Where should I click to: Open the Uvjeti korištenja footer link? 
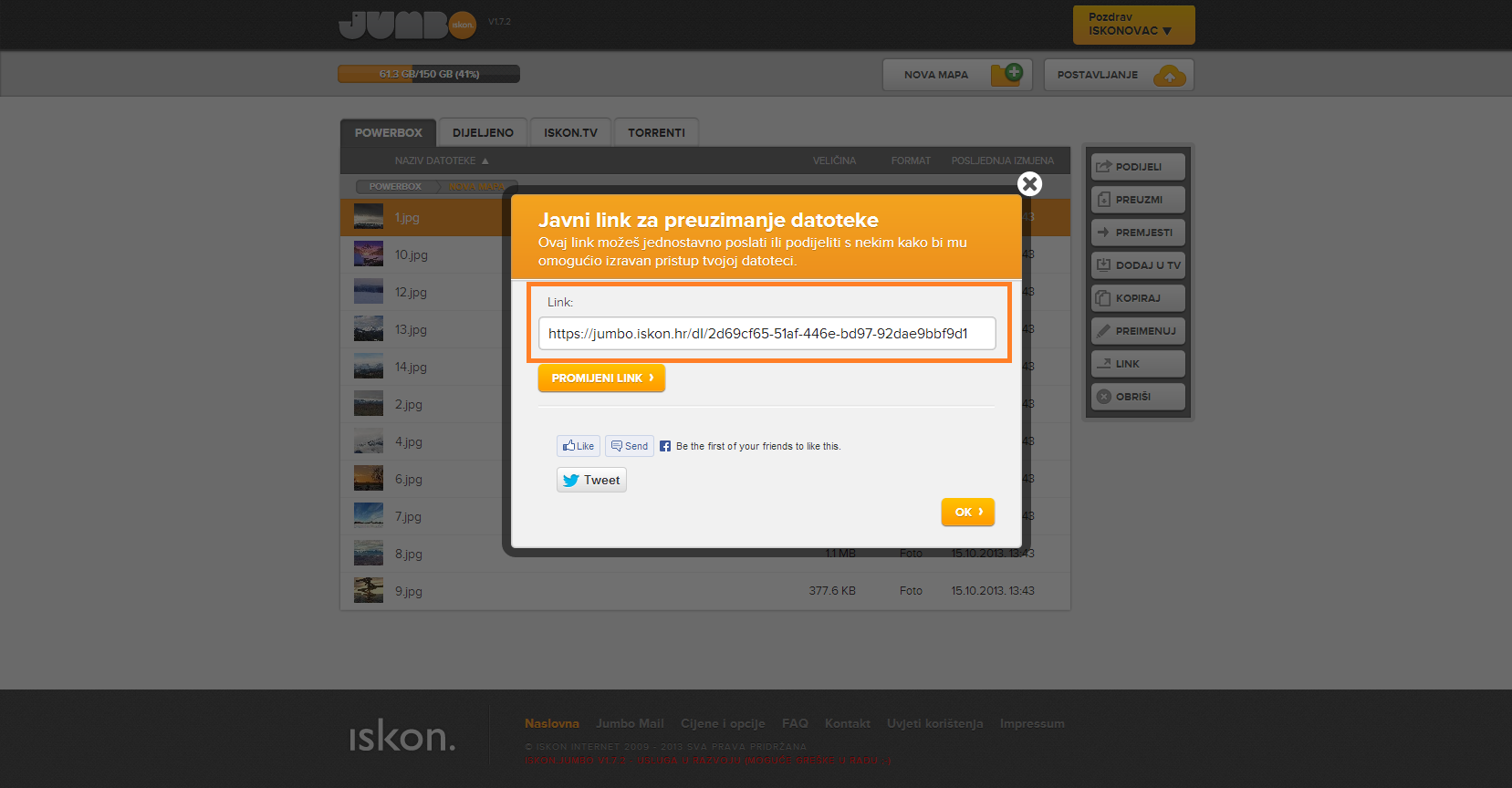935,723
